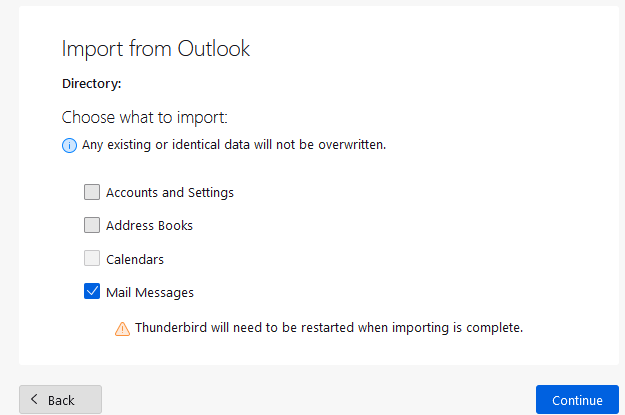Click the greyed-out Calendars checkbox
Image resolution: width=625 pixels, height=415 pixels.
click(92, 259)
